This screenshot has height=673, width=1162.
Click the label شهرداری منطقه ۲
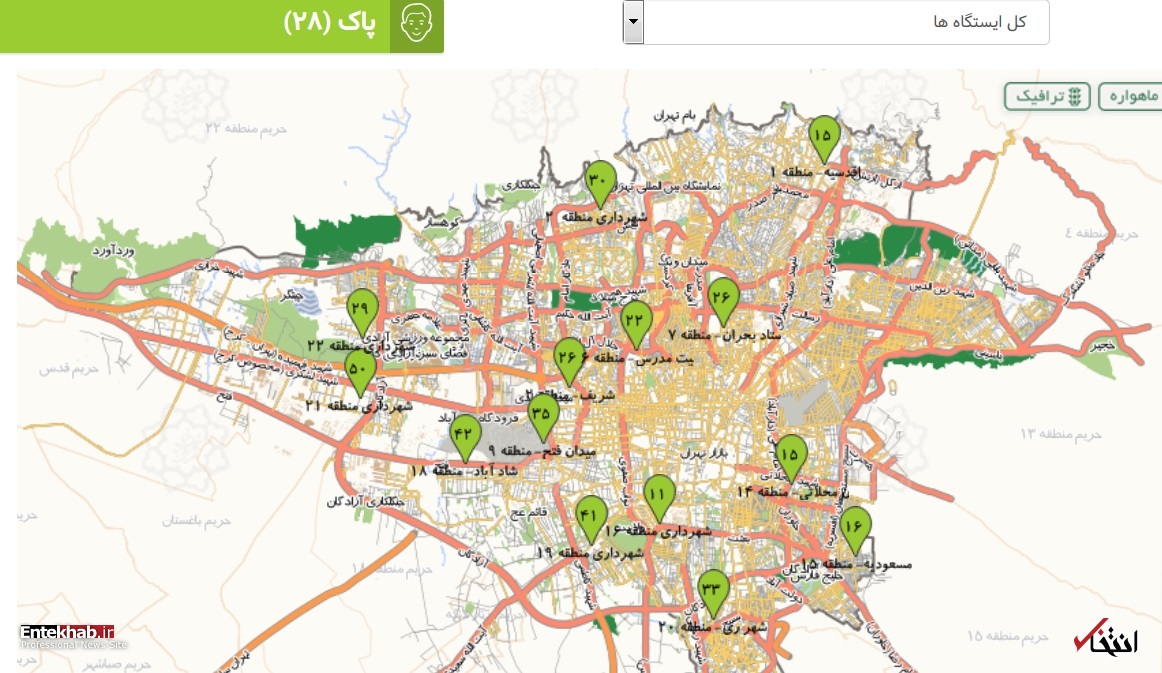point(596,217)
